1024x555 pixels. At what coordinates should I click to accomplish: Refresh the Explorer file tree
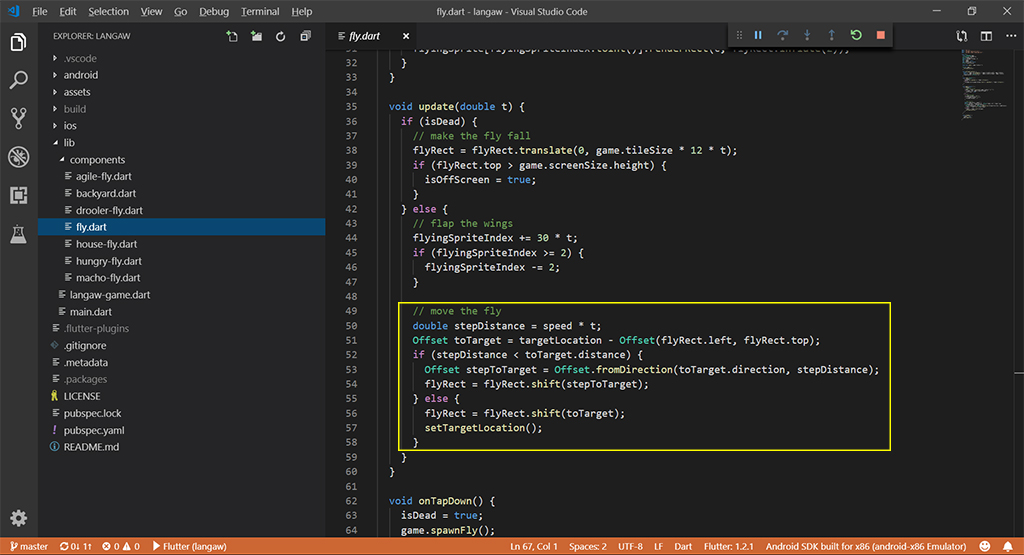[280, 37]
